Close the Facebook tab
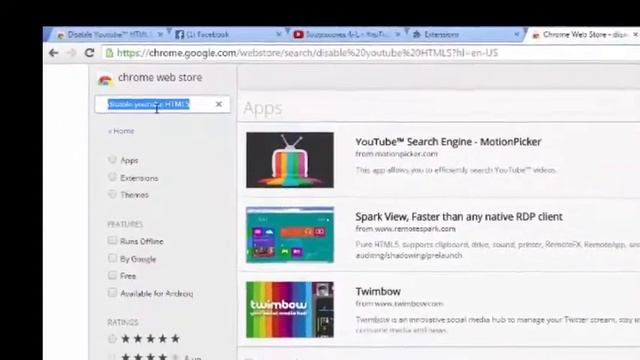Viewport: 640px width, 360px height. [x=279, y=35]
